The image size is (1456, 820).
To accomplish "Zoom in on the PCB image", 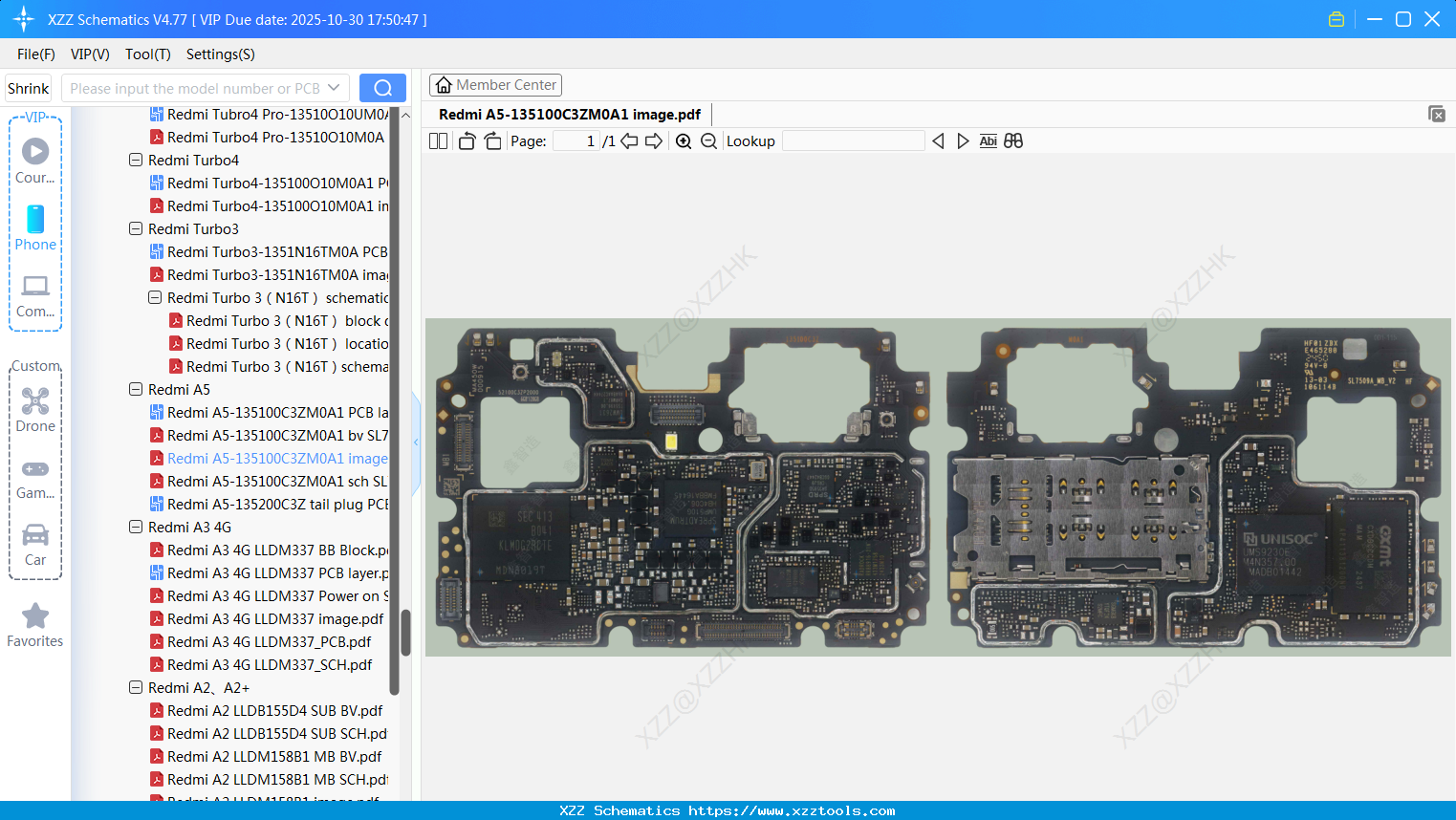I will pos(684,140).
